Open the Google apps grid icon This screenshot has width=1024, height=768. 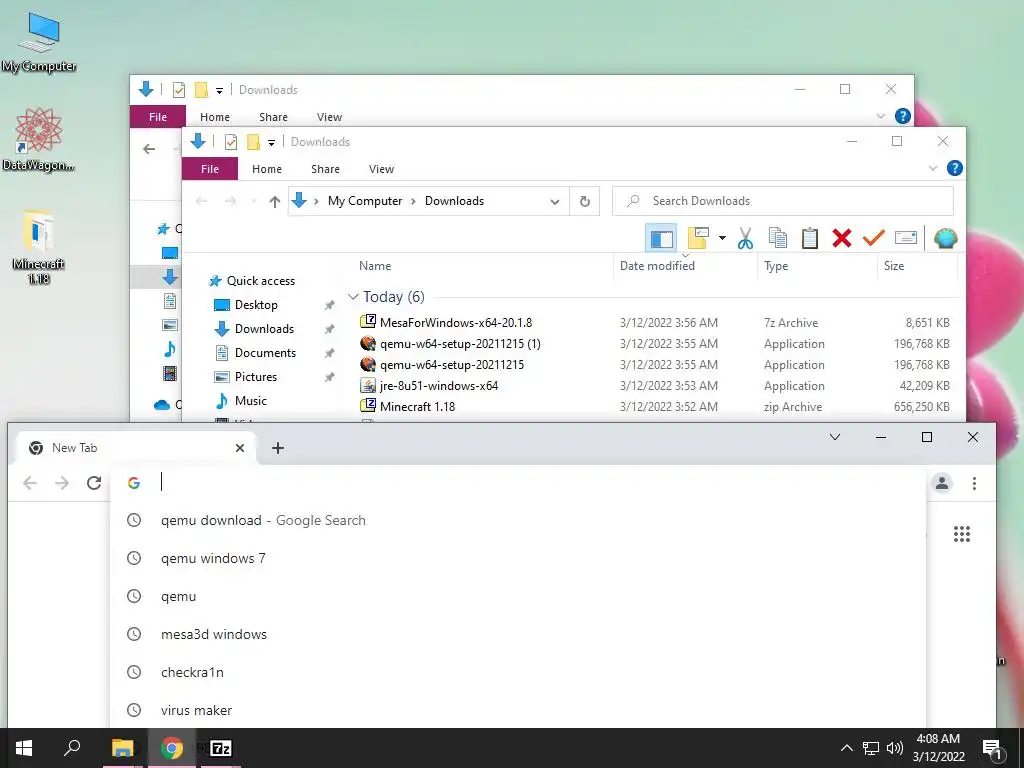click(961, 534)
